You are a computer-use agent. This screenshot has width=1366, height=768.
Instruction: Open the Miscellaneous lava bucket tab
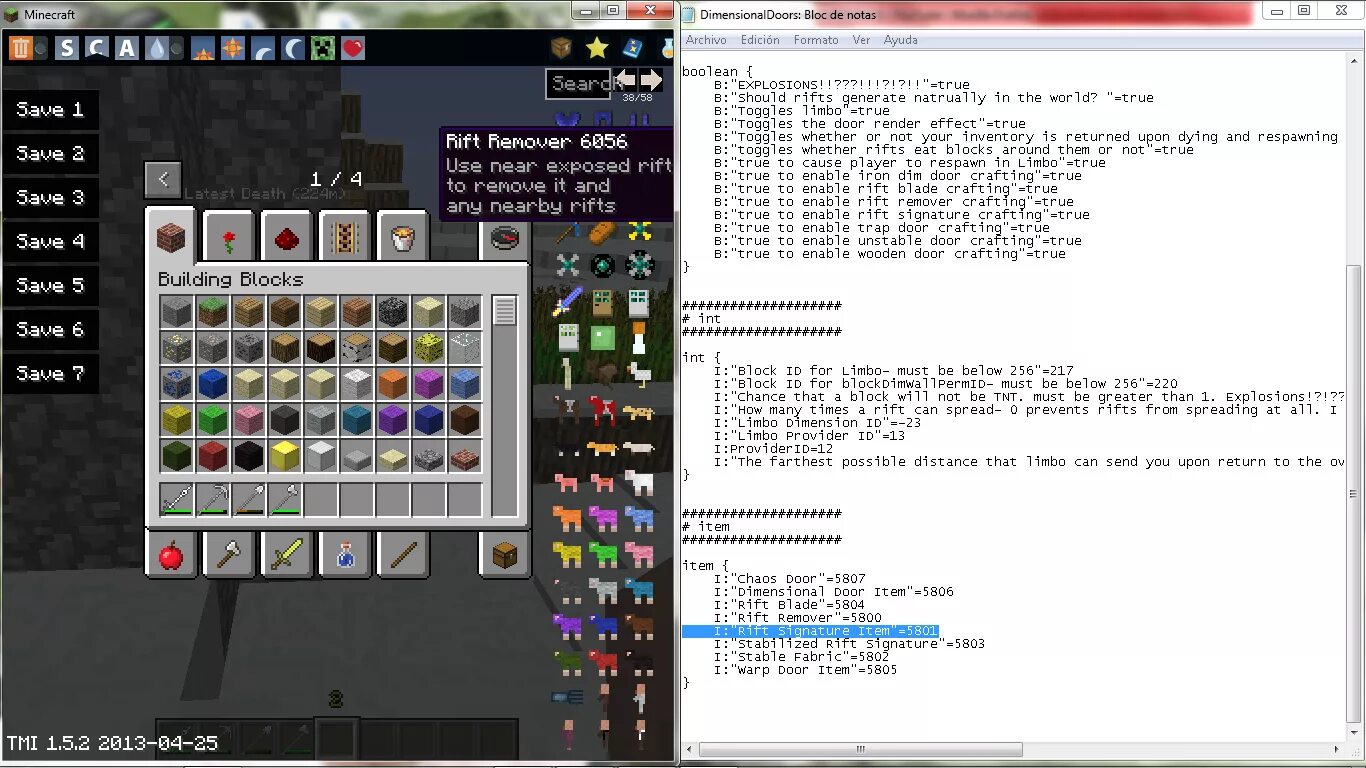click(403, 238)
